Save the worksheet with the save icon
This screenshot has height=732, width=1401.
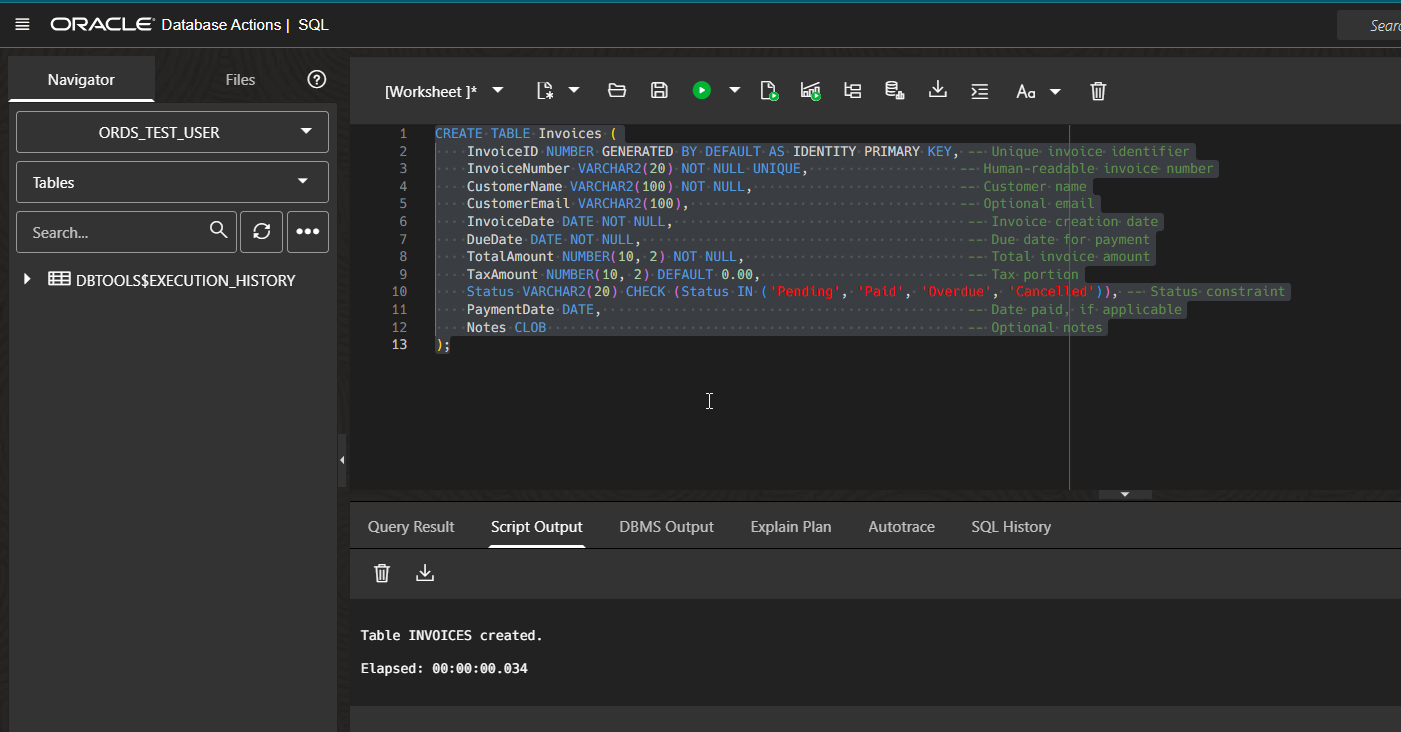point(659,90)
